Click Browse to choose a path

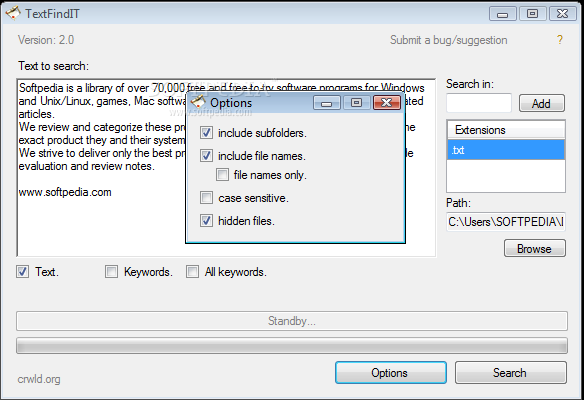pyautogui.click(x=535, y=248)
